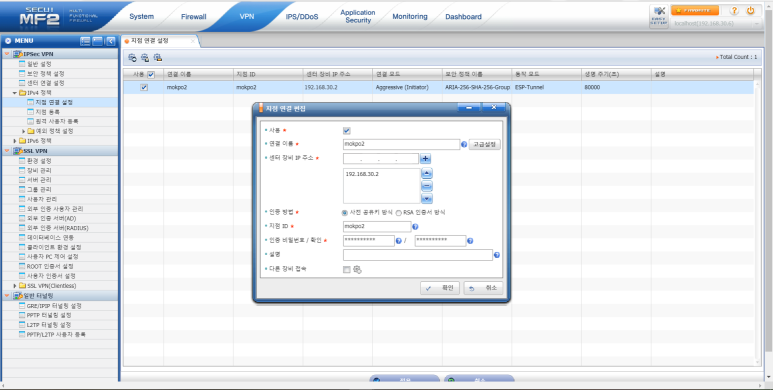This screenshot has height=390, width=773.
Task: Collapse the SSL VPN menu section
Action: [7, 151]
